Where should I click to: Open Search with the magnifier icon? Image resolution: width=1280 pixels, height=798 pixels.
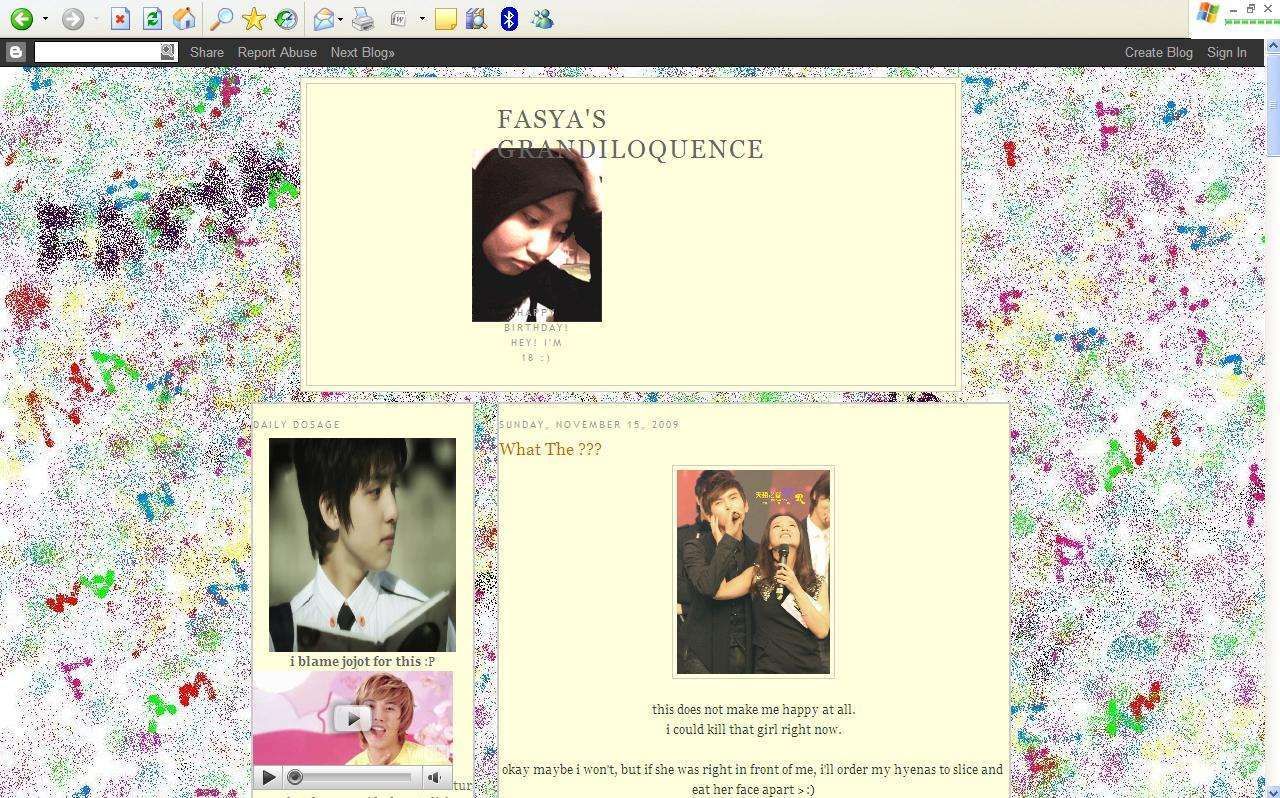[222, 19]
